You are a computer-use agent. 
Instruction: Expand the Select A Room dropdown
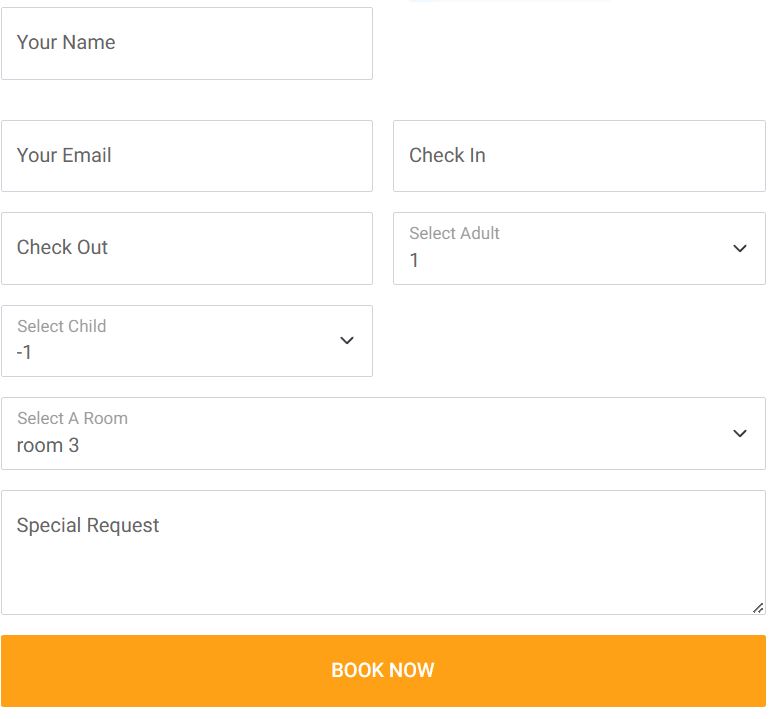383,434
